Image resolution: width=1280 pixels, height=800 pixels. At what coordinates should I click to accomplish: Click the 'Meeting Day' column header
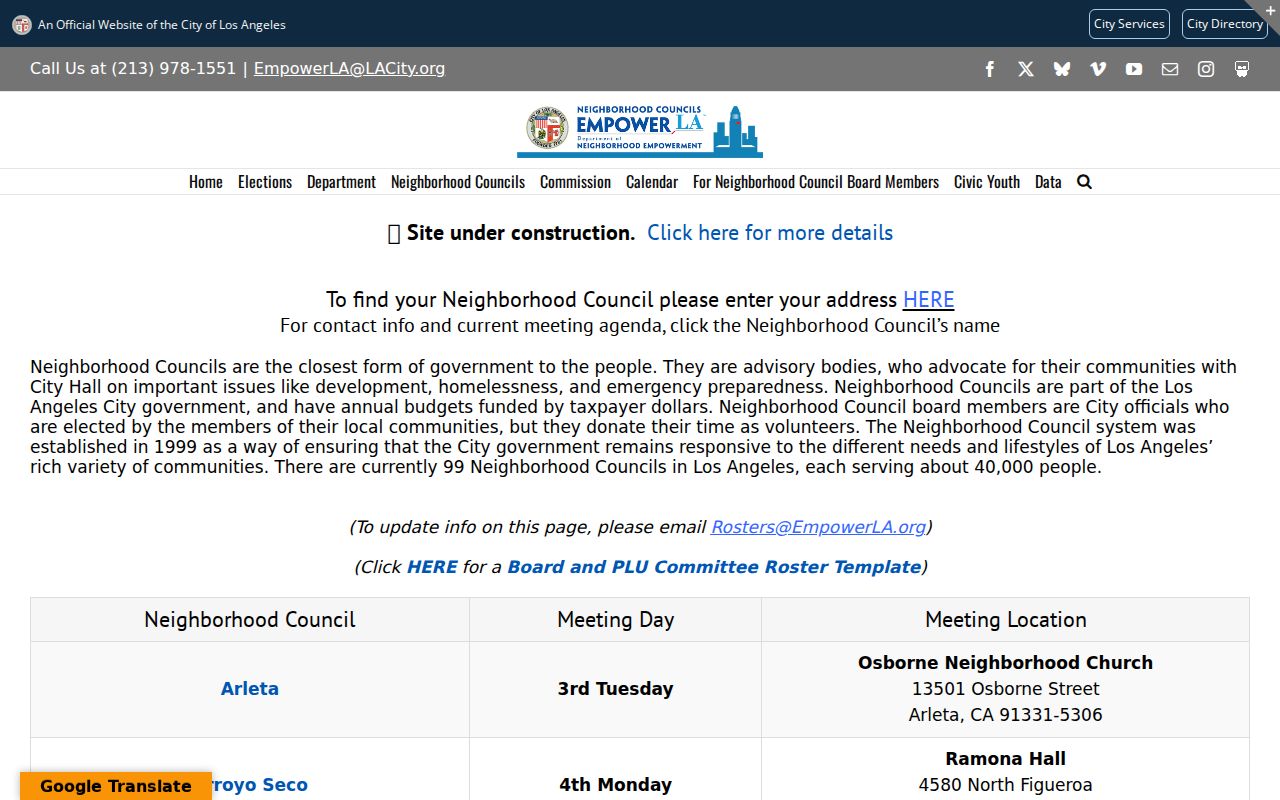point(616,620)
